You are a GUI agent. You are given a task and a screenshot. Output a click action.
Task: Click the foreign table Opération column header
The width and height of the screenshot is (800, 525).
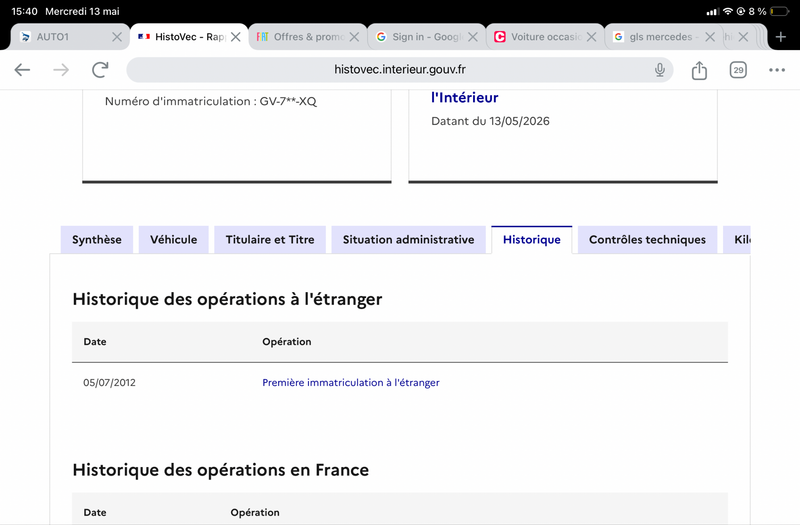(x=287, y=342)
